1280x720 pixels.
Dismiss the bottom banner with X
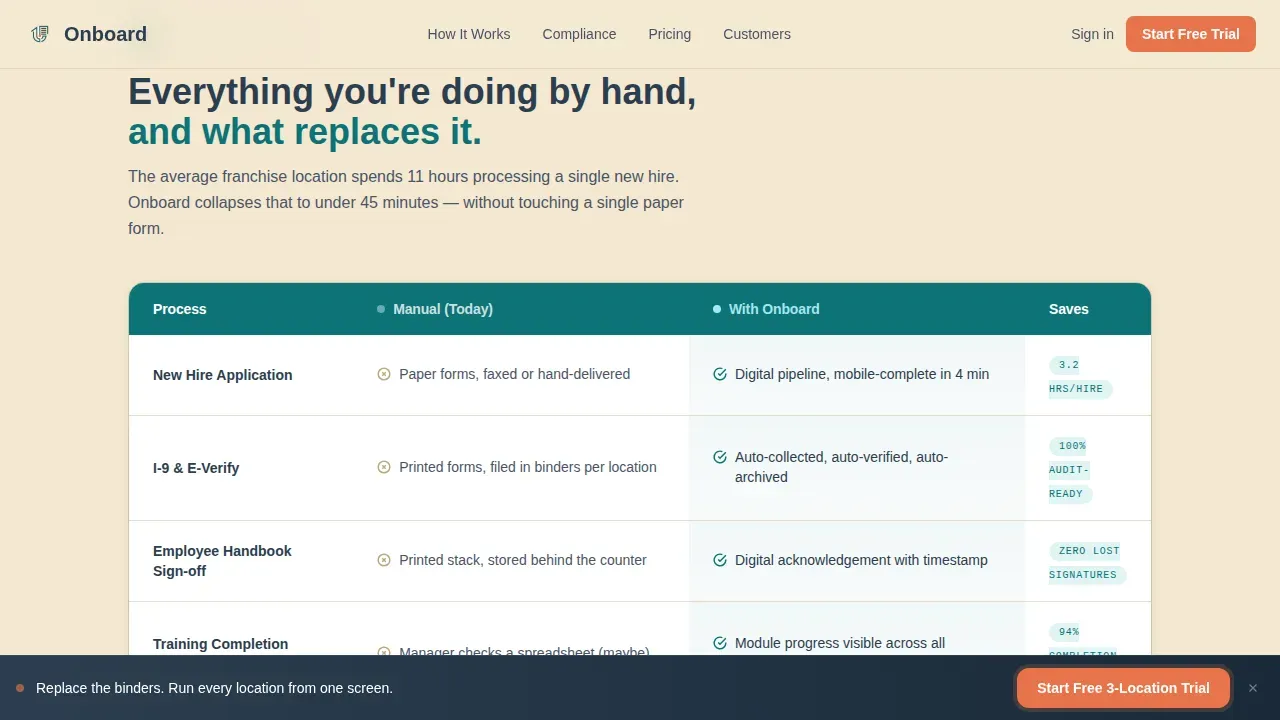(1253, 688)
